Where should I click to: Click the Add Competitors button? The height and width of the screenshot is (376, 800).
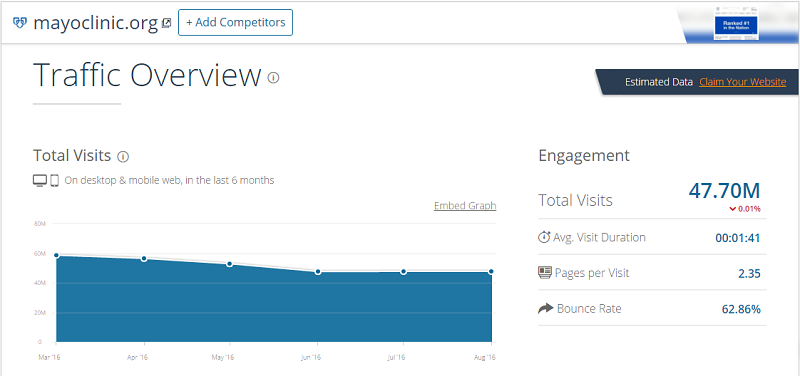235,22
